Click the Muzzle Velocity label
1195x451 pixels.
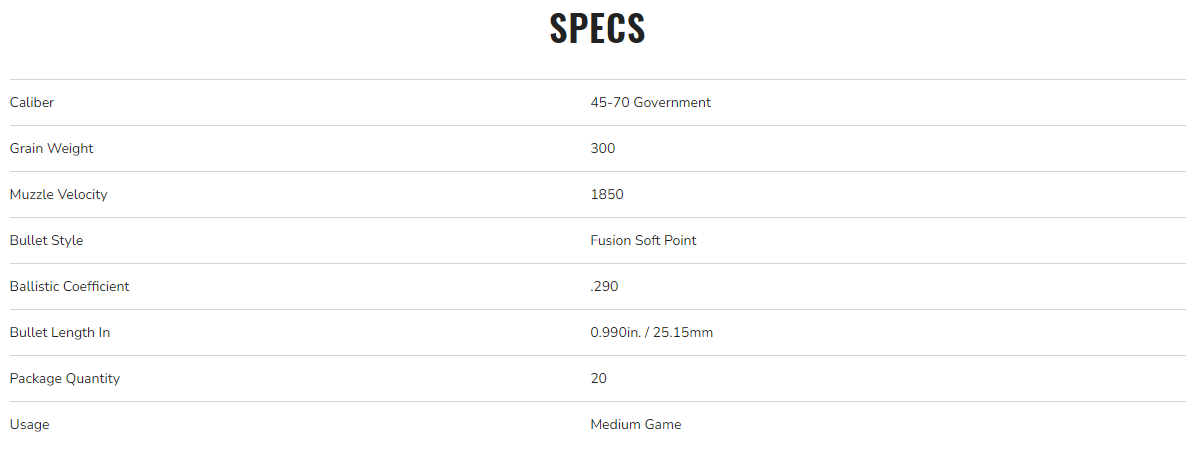[x=58, y=194]
